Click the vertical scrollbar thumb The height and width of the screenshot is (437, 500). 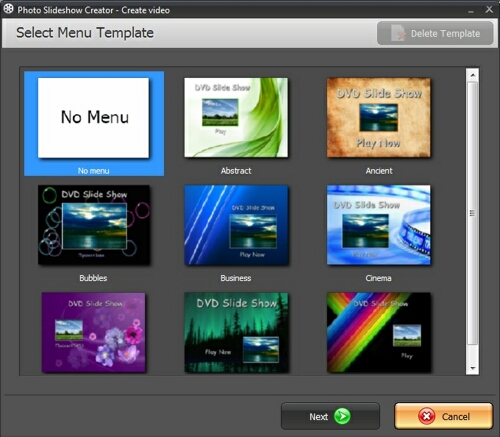(x=472, y=213)
